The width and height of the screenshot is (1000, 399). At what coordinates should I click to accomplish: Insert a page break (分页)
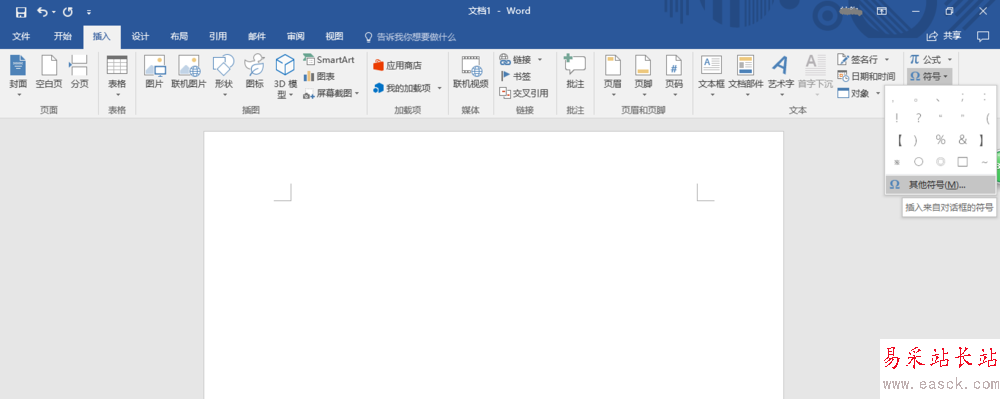79,72
